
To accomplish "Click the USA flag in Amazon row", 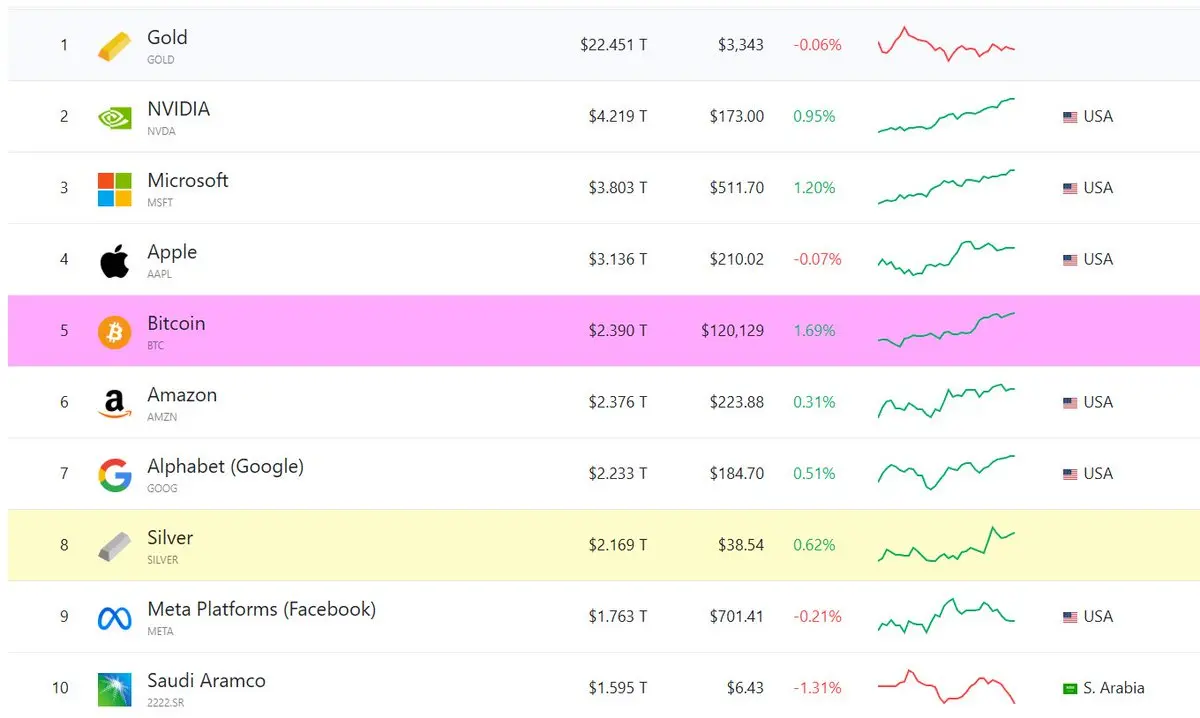I will [x=1070, y=403].
